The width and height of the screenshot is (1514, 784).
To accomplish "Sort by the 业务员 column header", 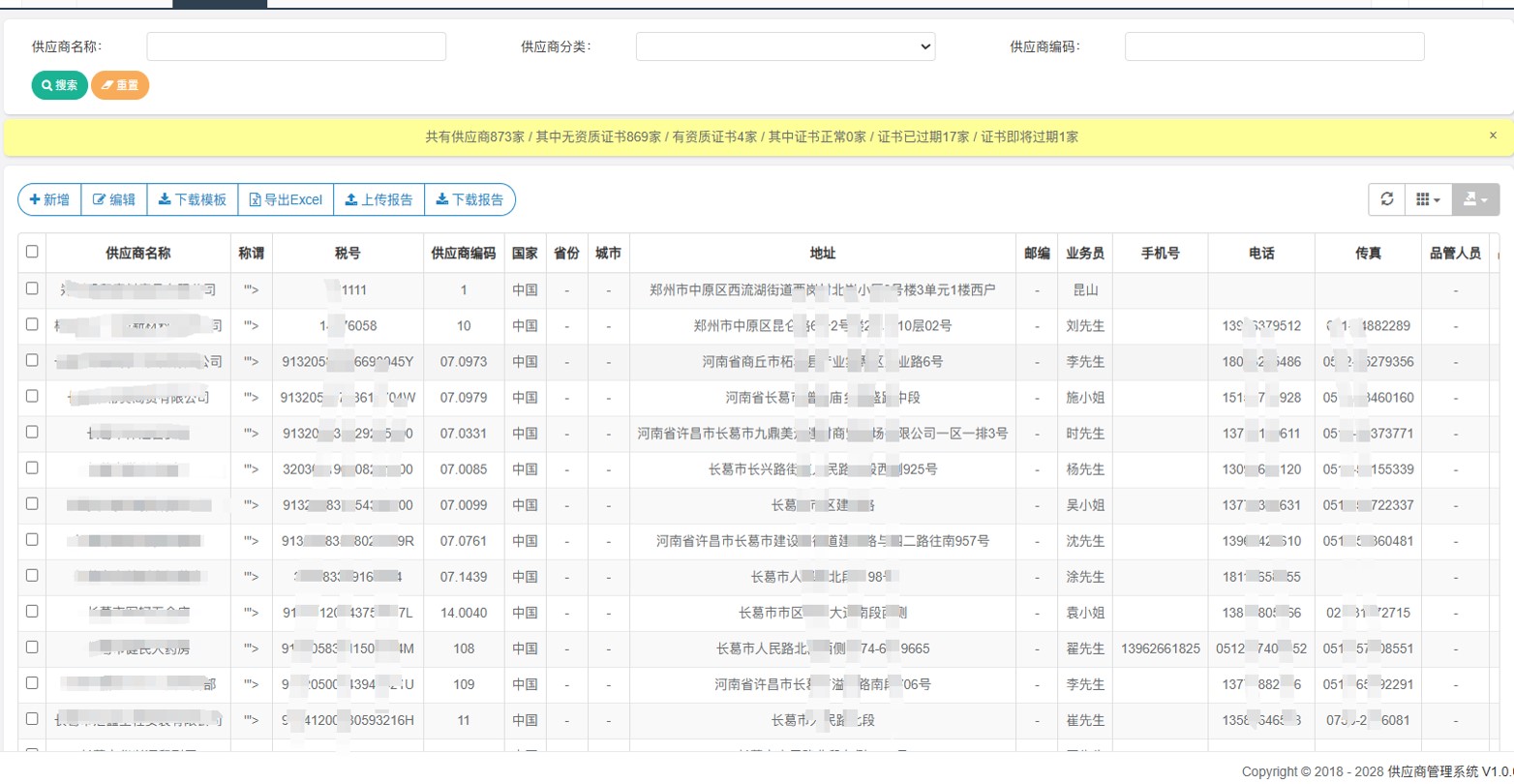I will [1084, 254].
